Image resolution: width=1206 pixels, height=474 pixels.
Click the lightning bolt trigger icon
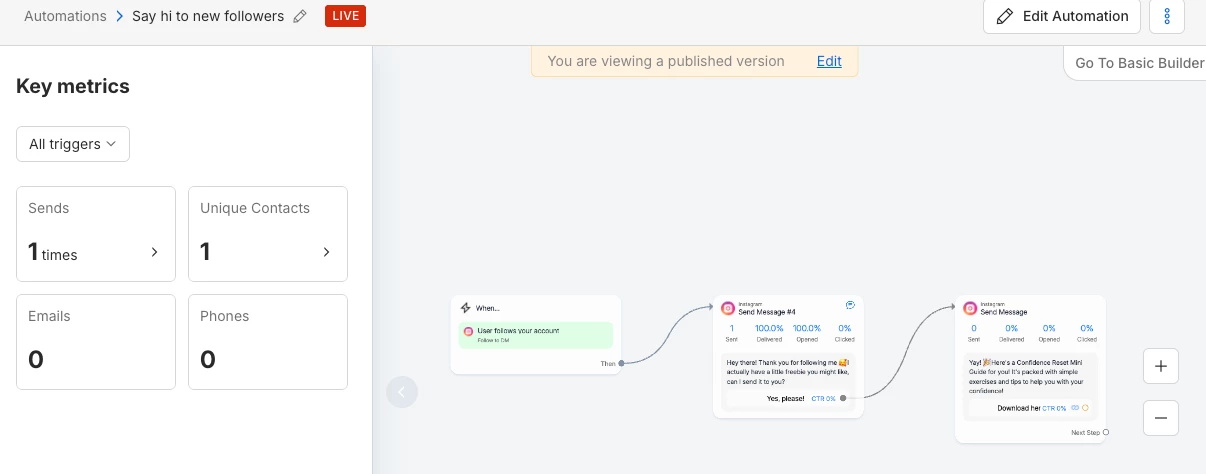tap(466, 308)
